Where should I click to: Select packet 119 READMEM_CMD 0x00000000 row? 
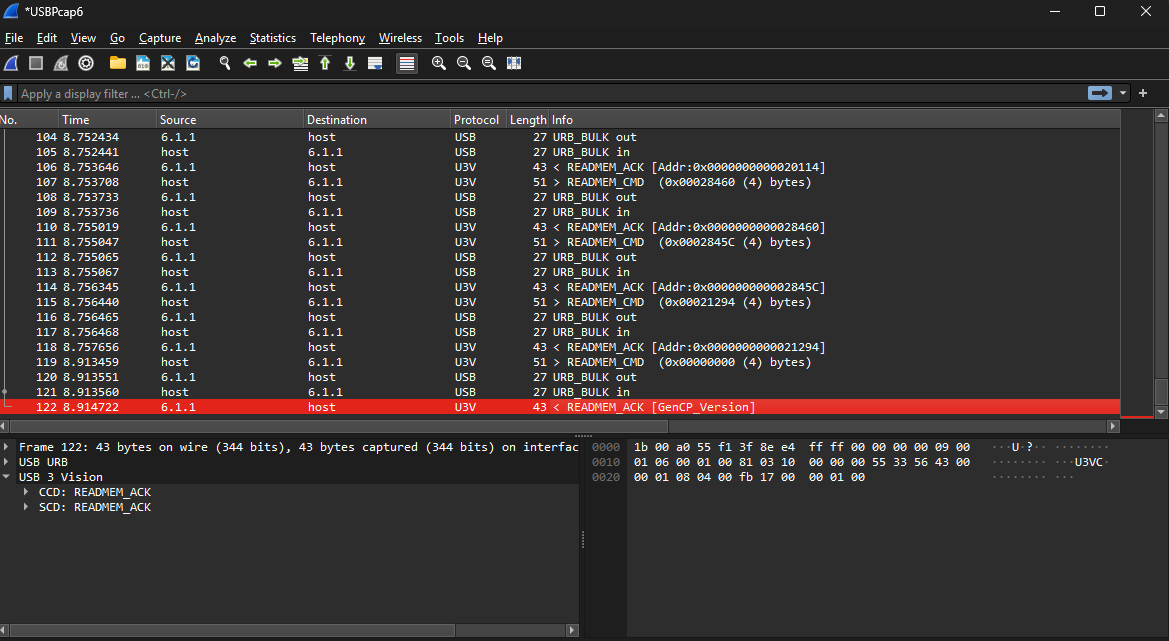click(x=560, y=362)
